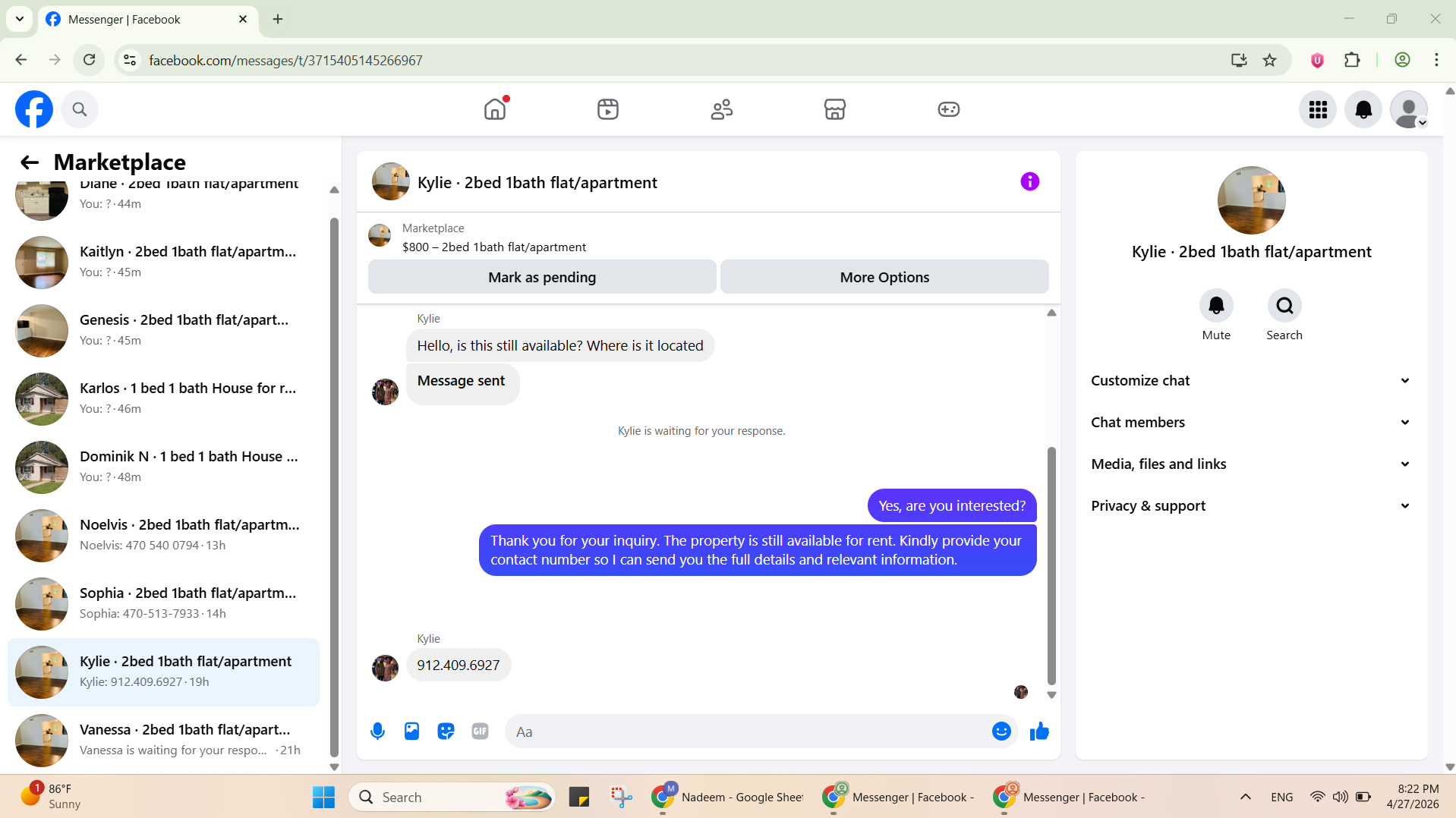Open Sophia 2bed 1bath conversation
The width and height of the screenshot is (1456, 818).
[163, 603]
